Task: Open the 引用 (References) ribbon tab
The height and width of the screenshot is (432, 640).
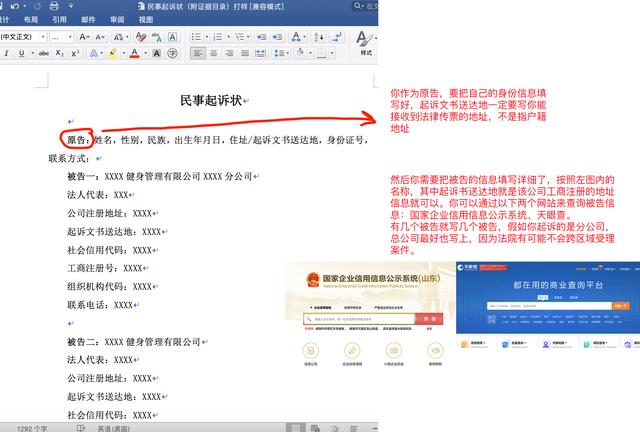Action: pos(59,19)
